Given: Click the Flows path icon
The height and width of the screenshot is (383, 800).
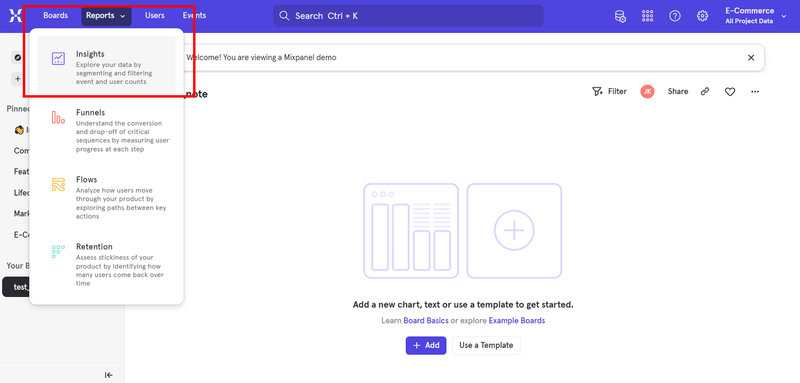Looking at the screenshot, I should coord(58,185).
